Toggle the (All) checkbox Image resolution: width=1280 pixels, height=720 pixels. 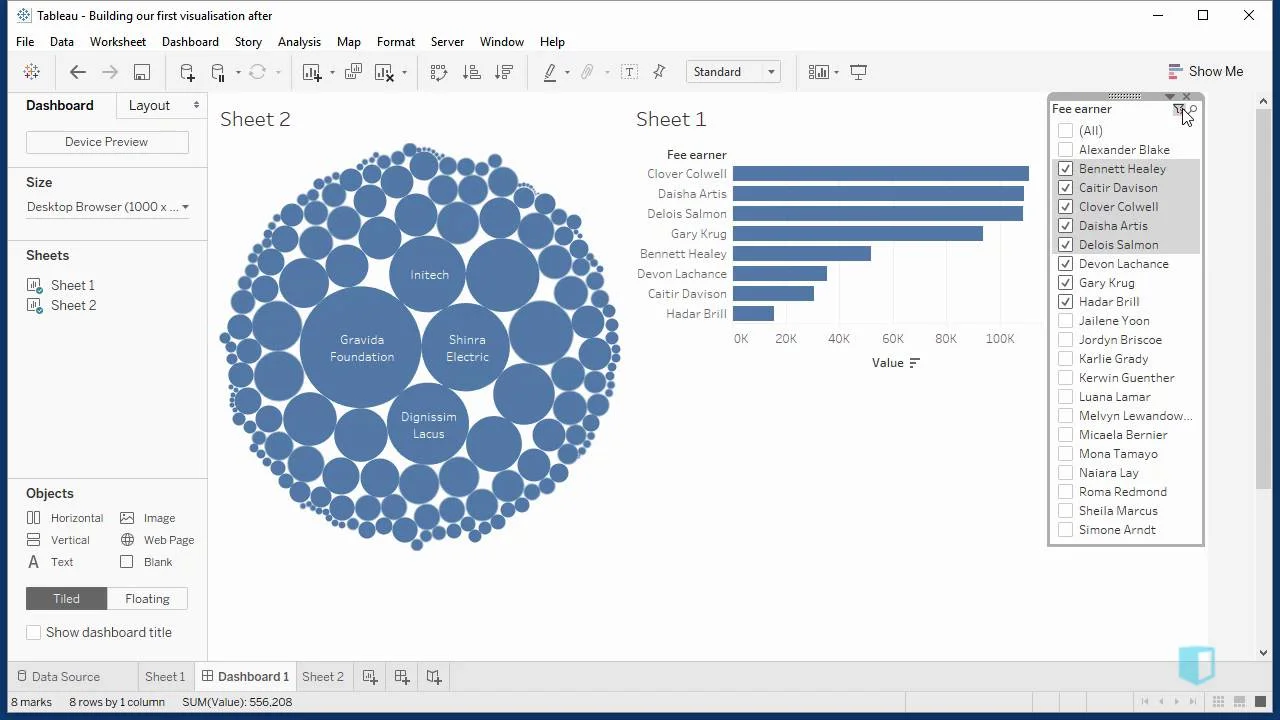[1065, 131]
